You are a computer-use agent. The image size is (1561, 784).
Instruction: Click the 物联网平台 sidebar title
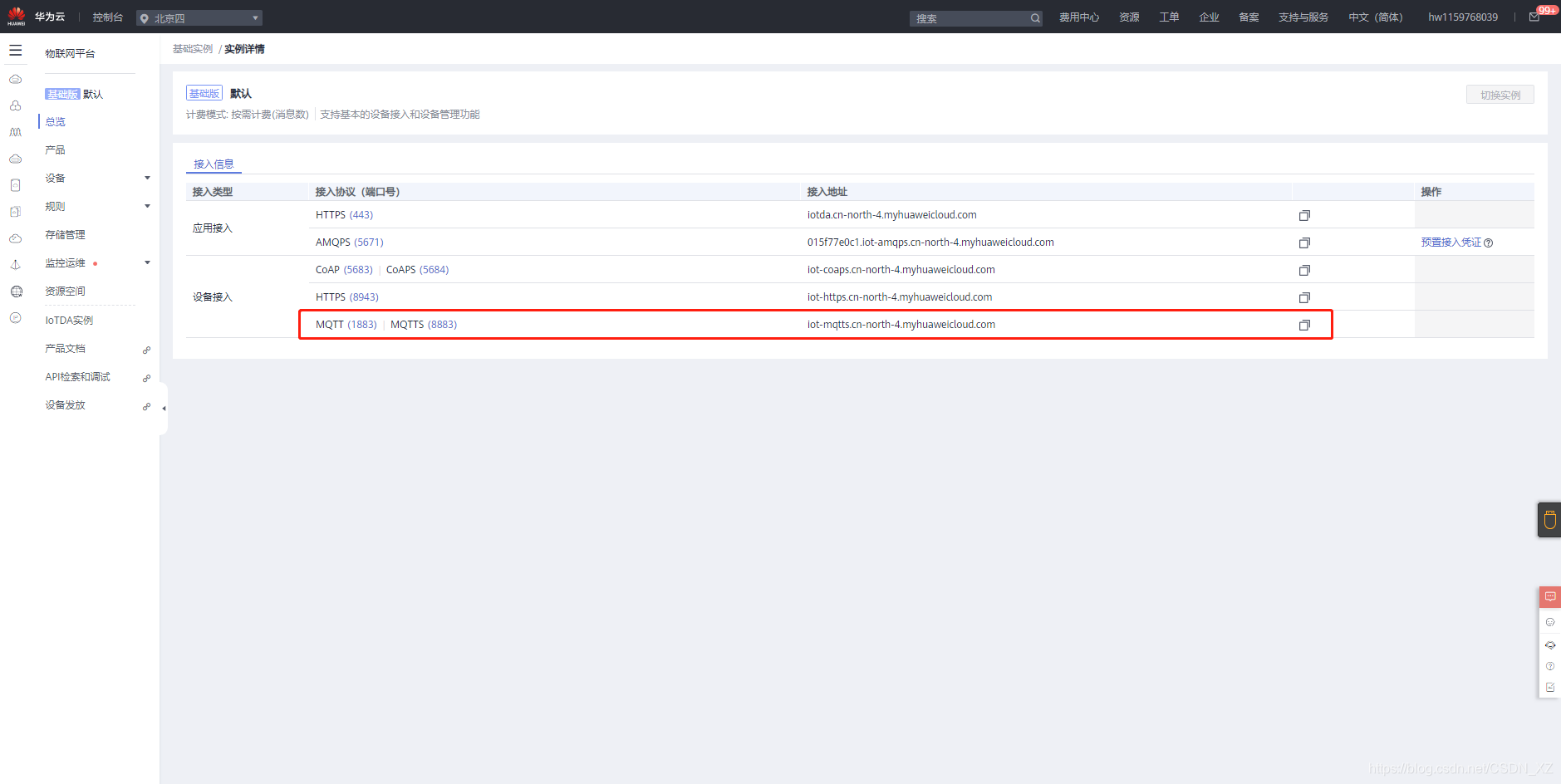70,53
